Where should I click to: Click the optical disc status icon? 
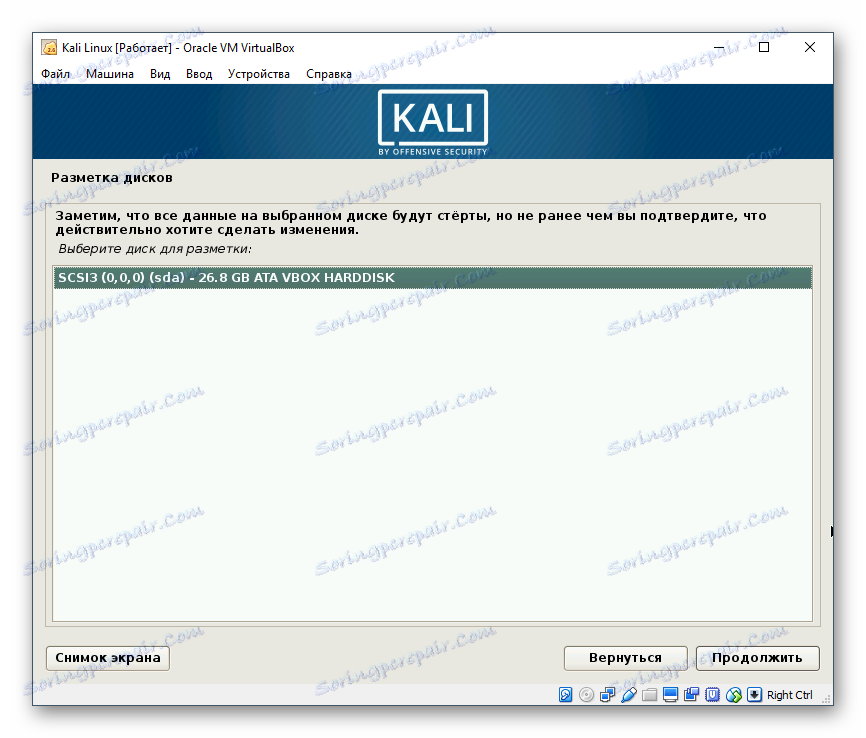(587, 694)
